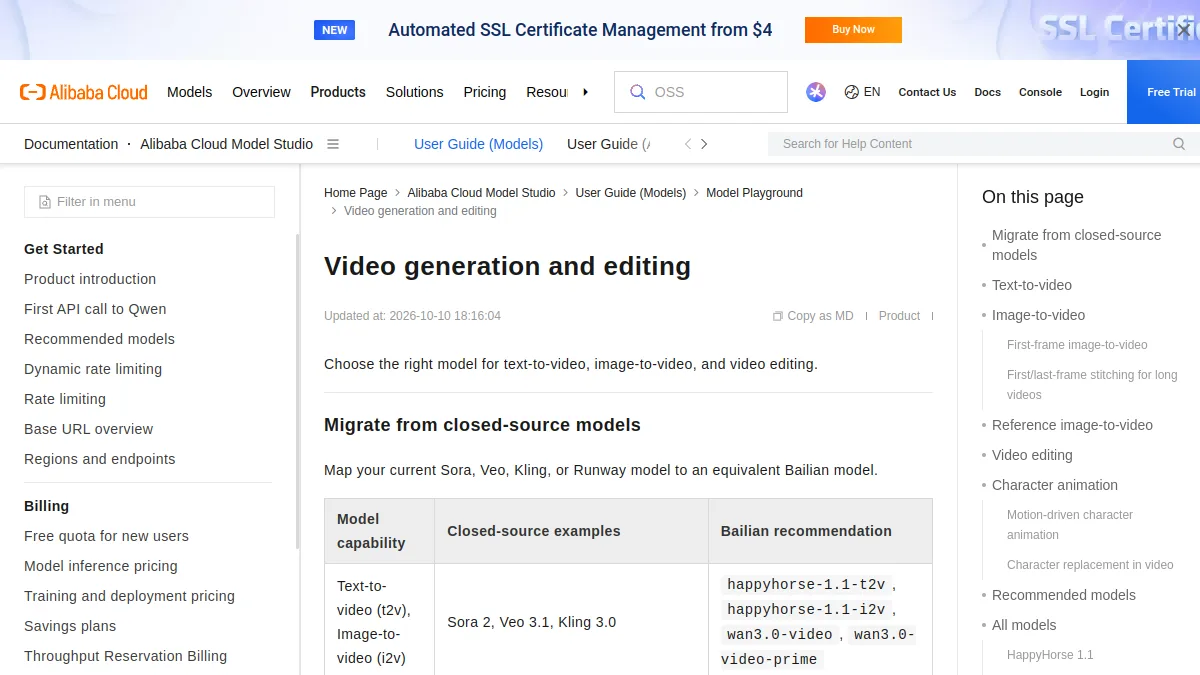The height and width of the screenshot is (675, 1200).
Task: Jump to Motion-driven character animation
Action: (1070, 525)
